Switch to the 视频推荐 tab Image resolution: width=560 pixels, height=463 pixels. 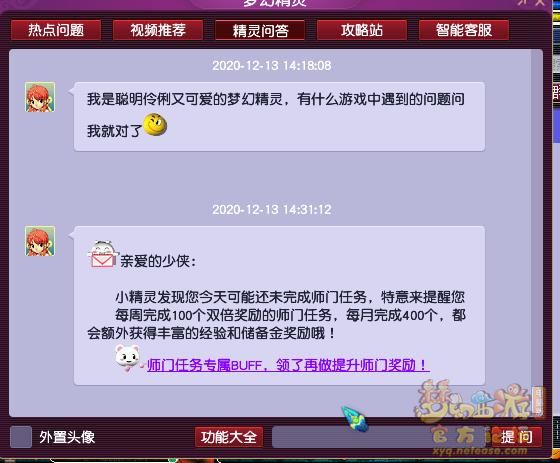coord(158,30)
